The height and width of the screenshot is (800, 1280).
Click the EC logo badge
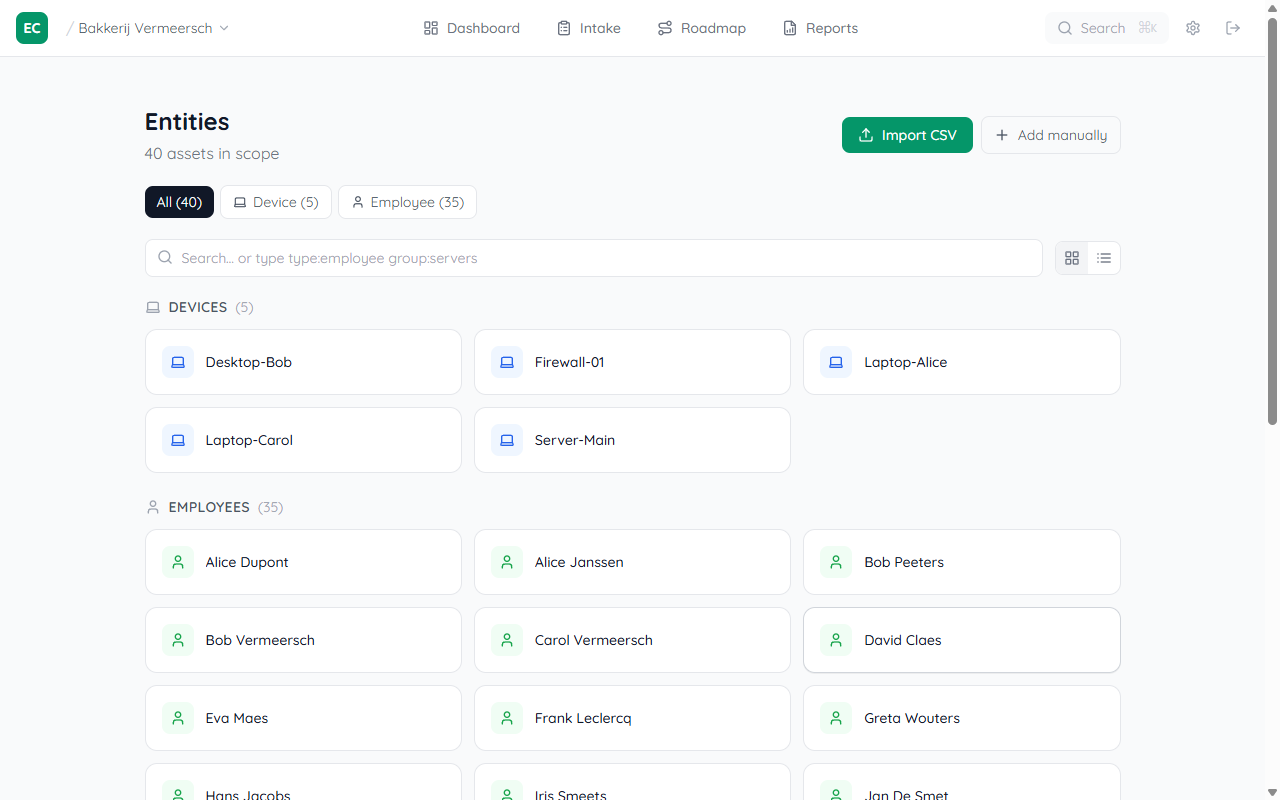click(32, 28)
